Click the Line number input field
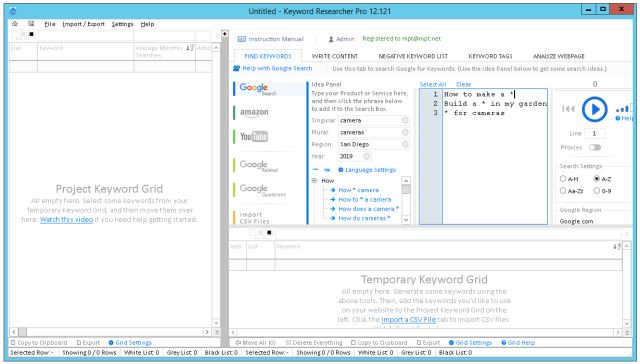Viewport: 640px width, 364px height. pyautogui.click(x=594, y=133)
